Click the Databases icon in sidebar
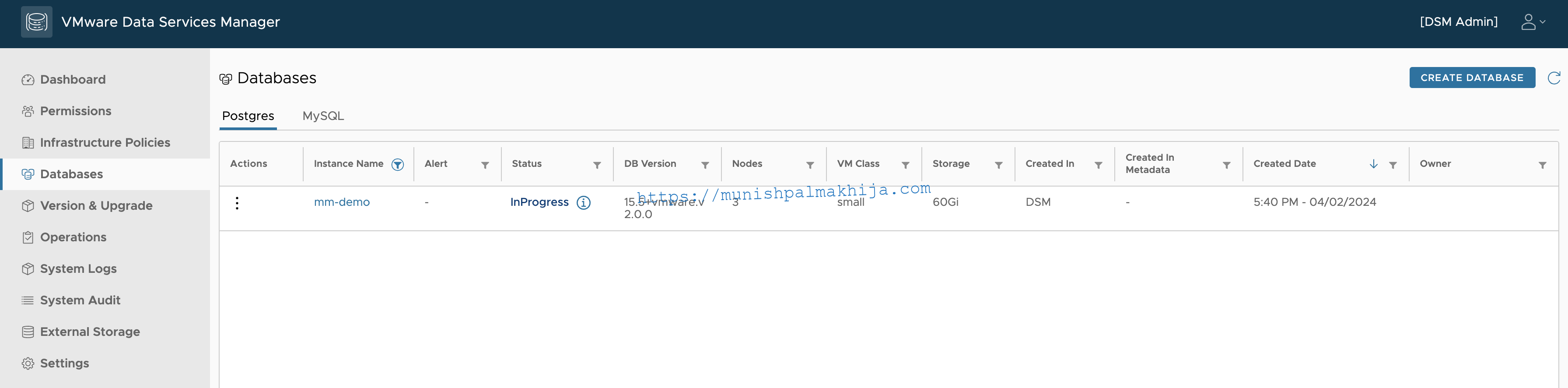 tap(28, 174)
